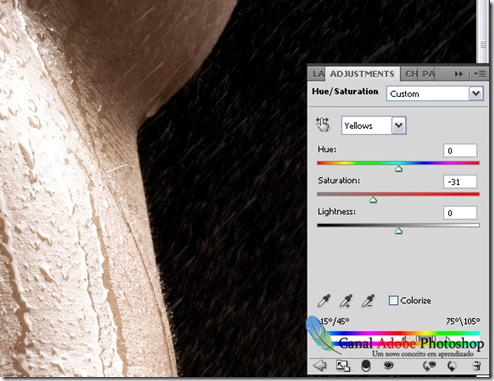Click the Lightness slider handle
The image size is (494, 381).
coord(399,231)
